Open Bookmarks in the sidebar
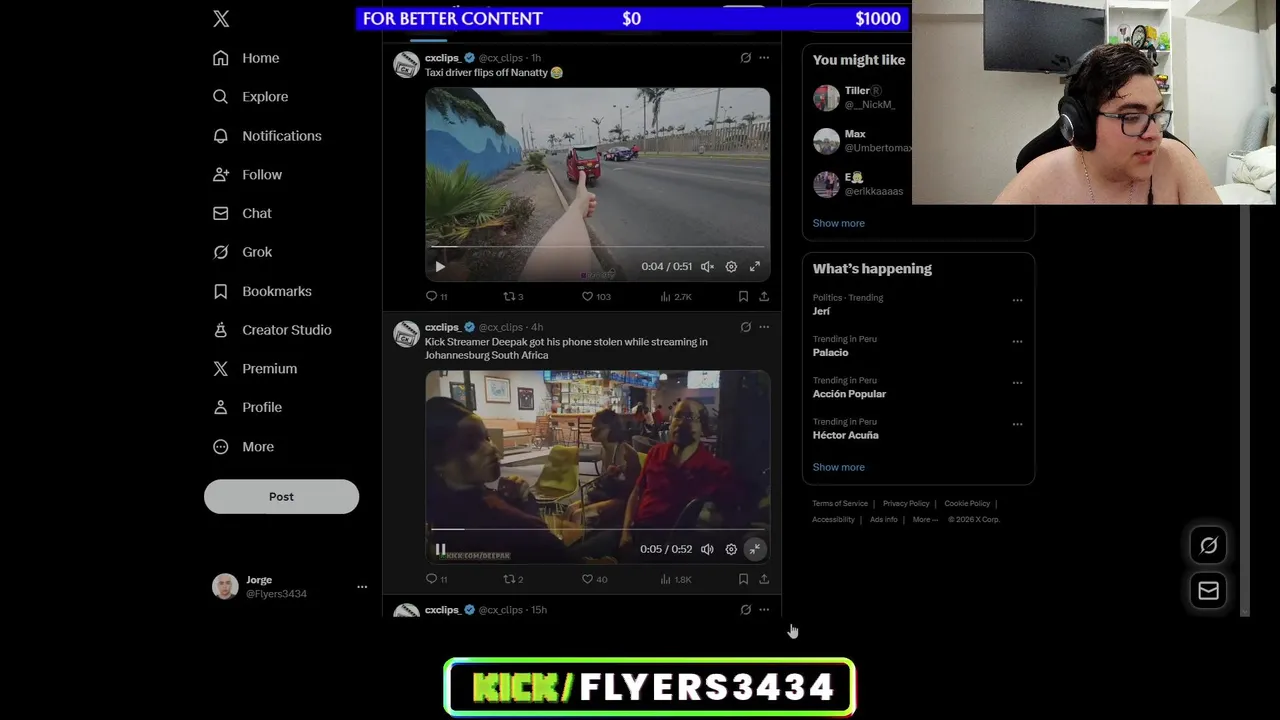The height and width of the screenshot is (720, 1280). coord(262,291)
